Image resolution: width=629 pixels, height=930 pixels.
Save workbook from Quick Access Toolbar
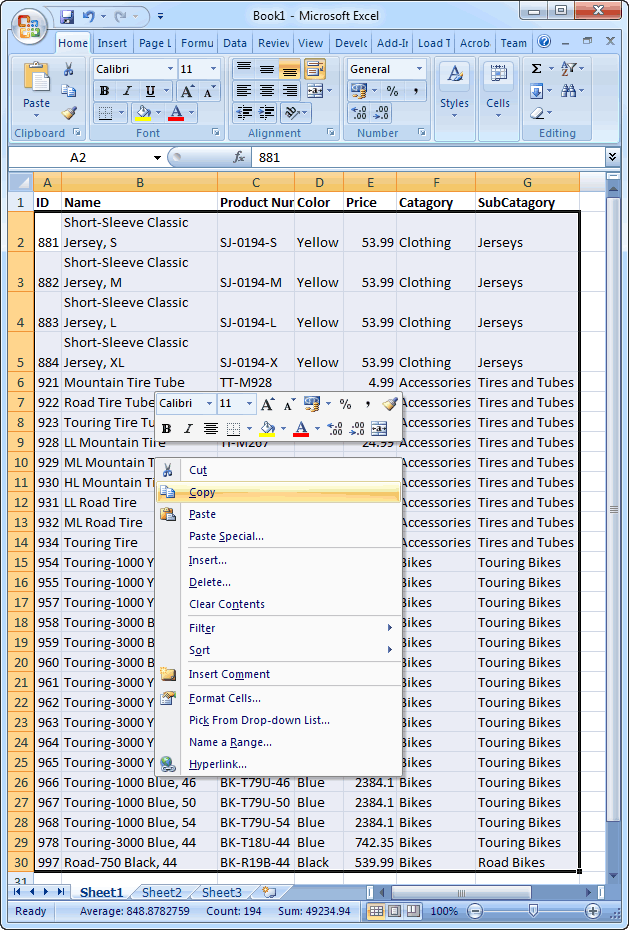tap(67, 16)
